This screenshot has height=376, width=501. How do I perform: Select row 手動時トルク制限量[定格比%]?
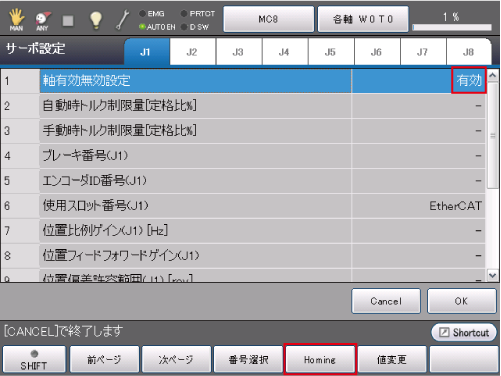(x=243, y=131)
